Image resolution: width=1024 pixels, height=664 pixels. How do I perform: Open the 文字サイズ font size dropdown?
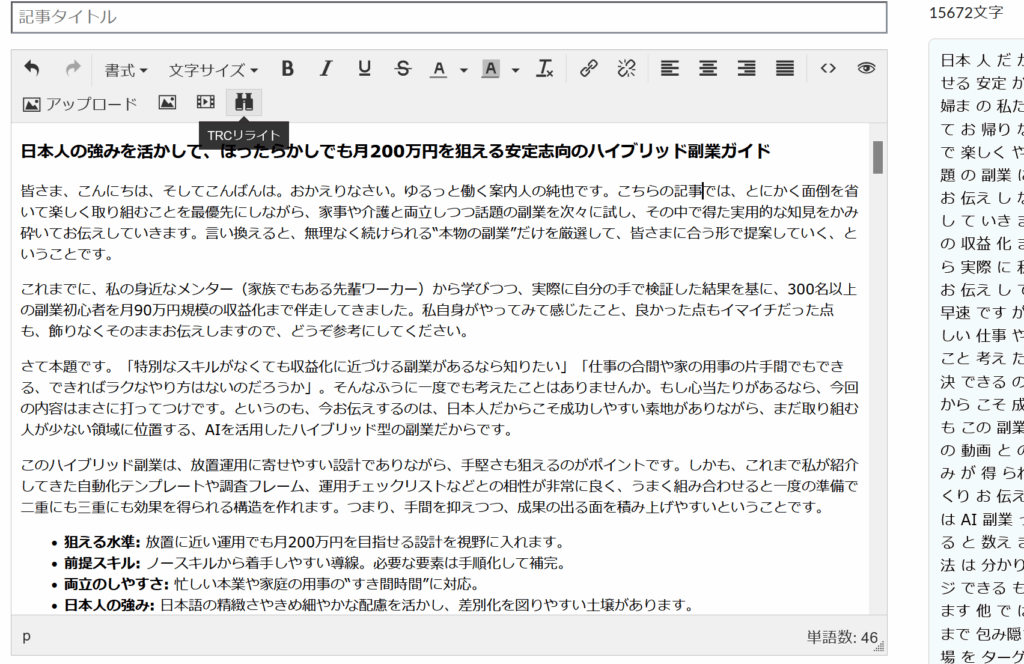[x=213, y=70]
